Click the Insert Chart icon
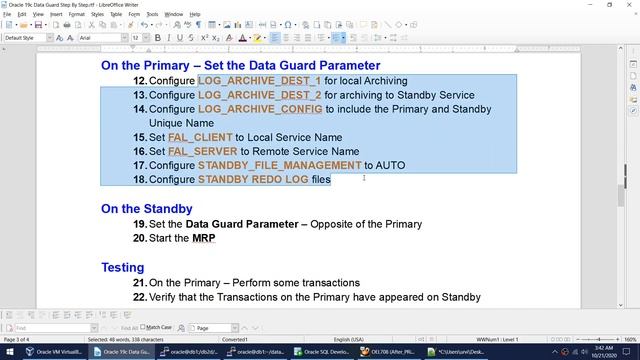 coord(238,25)
